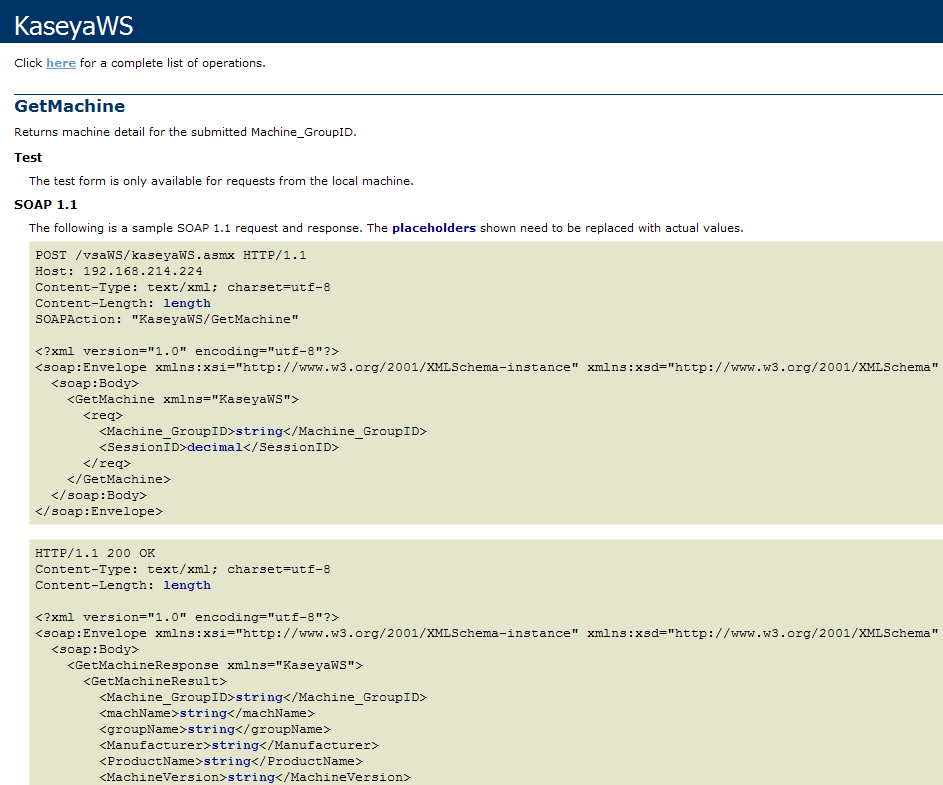Select the 'SOAP 1.1' section heading

(46, 205)
